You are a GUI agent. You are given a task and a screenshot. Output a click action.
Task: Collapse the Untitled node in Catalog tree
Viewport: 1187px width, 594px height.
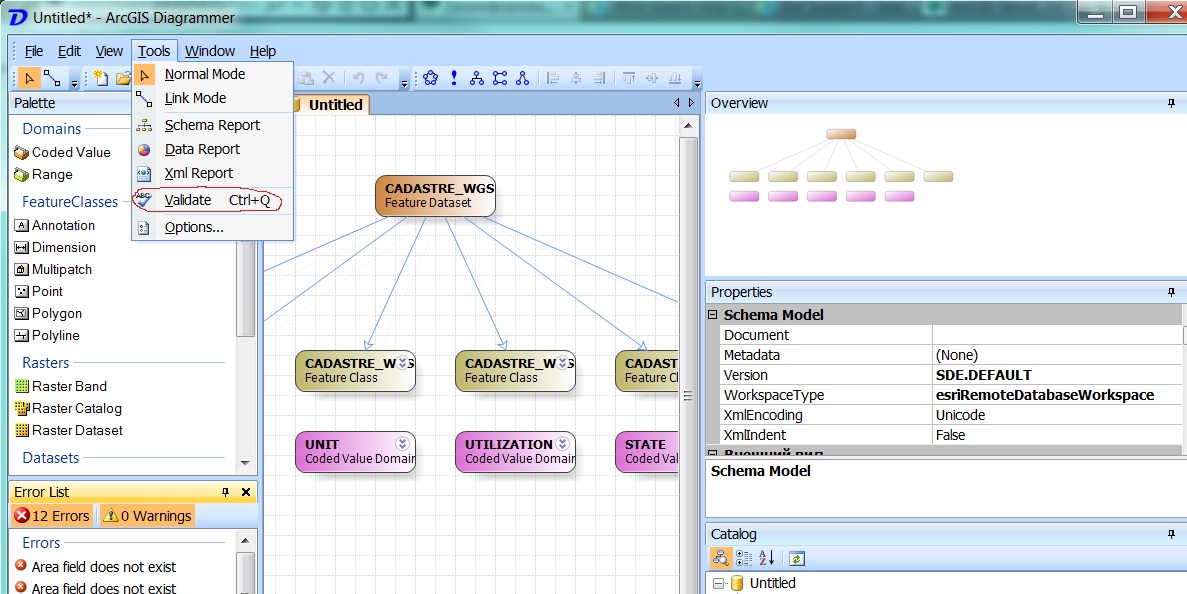click(718, 583)
